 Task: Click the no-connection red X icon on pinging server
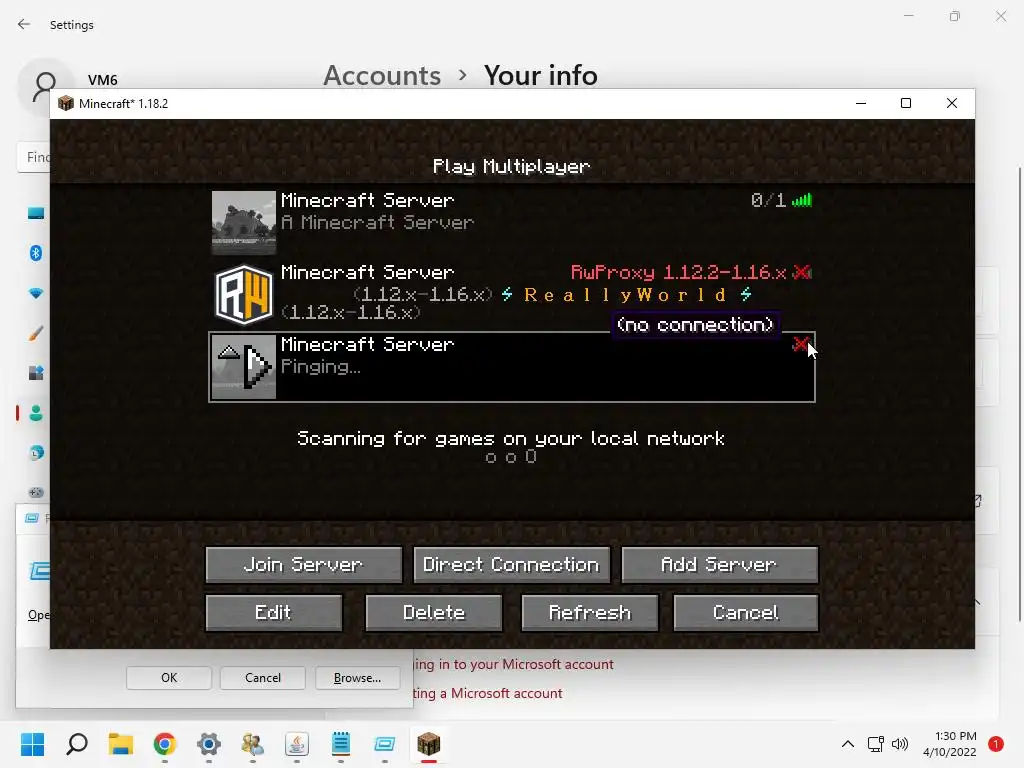(x=801, y=344)
